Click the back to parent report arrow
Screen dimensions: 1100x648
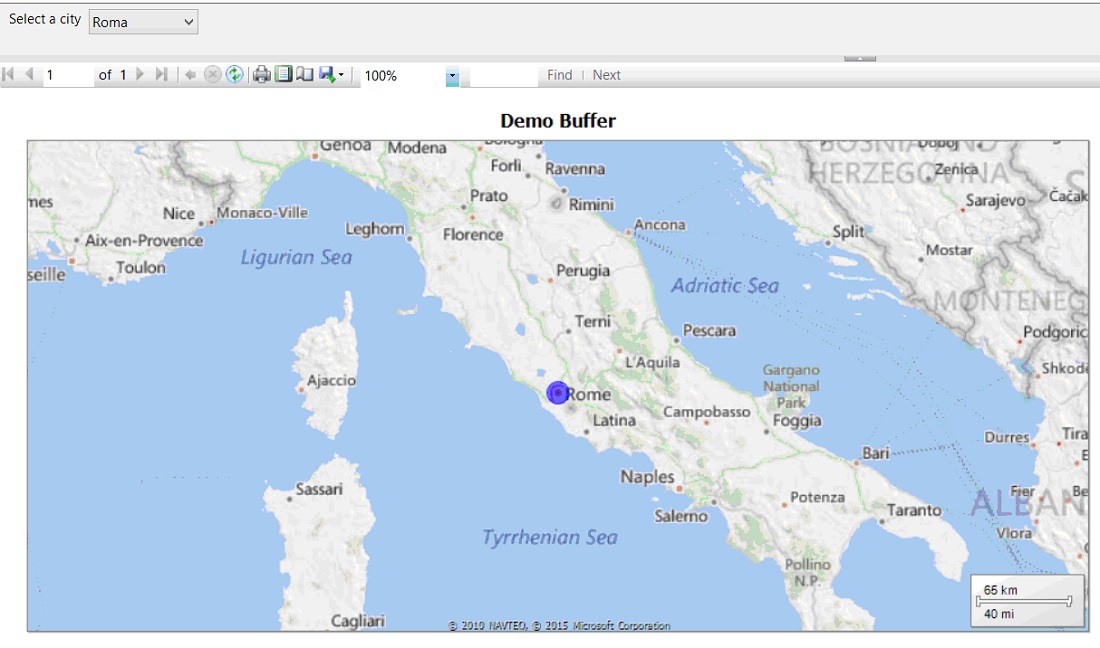[190, 75]
